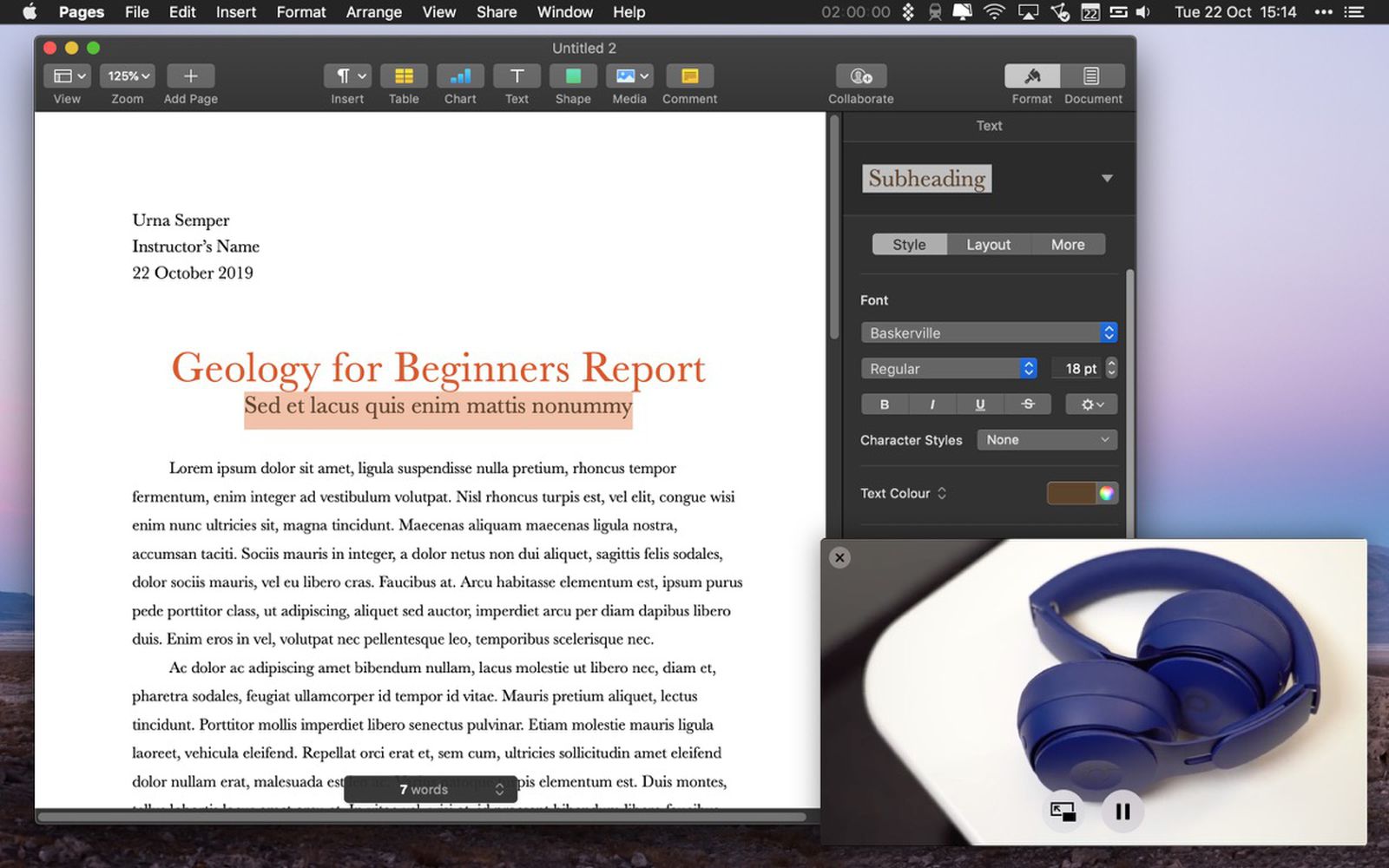Click the Add Page plus icon

(191, 76)
